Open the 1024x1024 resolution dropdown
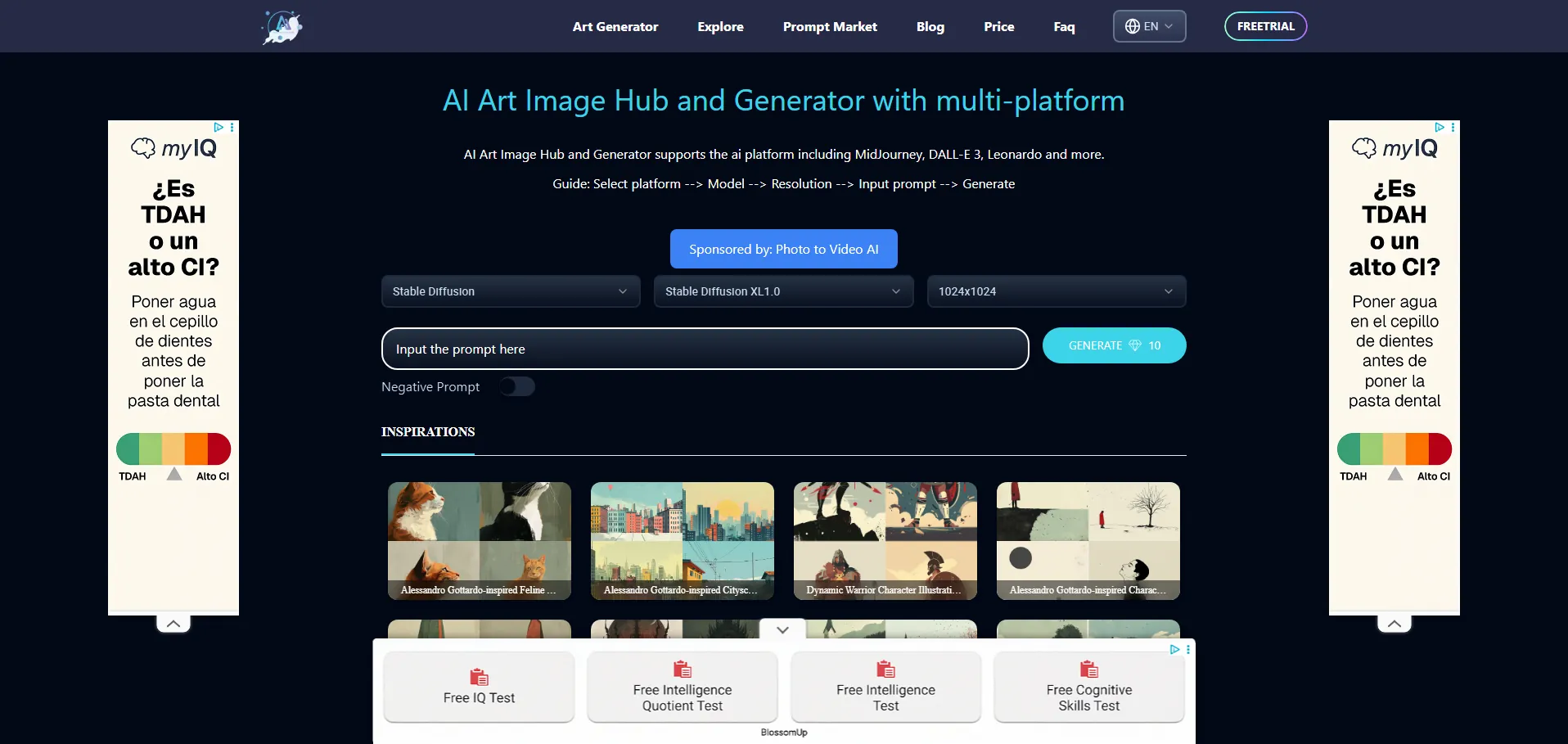Screen dimensions: 1568x744 click(x=1056, y=291)
